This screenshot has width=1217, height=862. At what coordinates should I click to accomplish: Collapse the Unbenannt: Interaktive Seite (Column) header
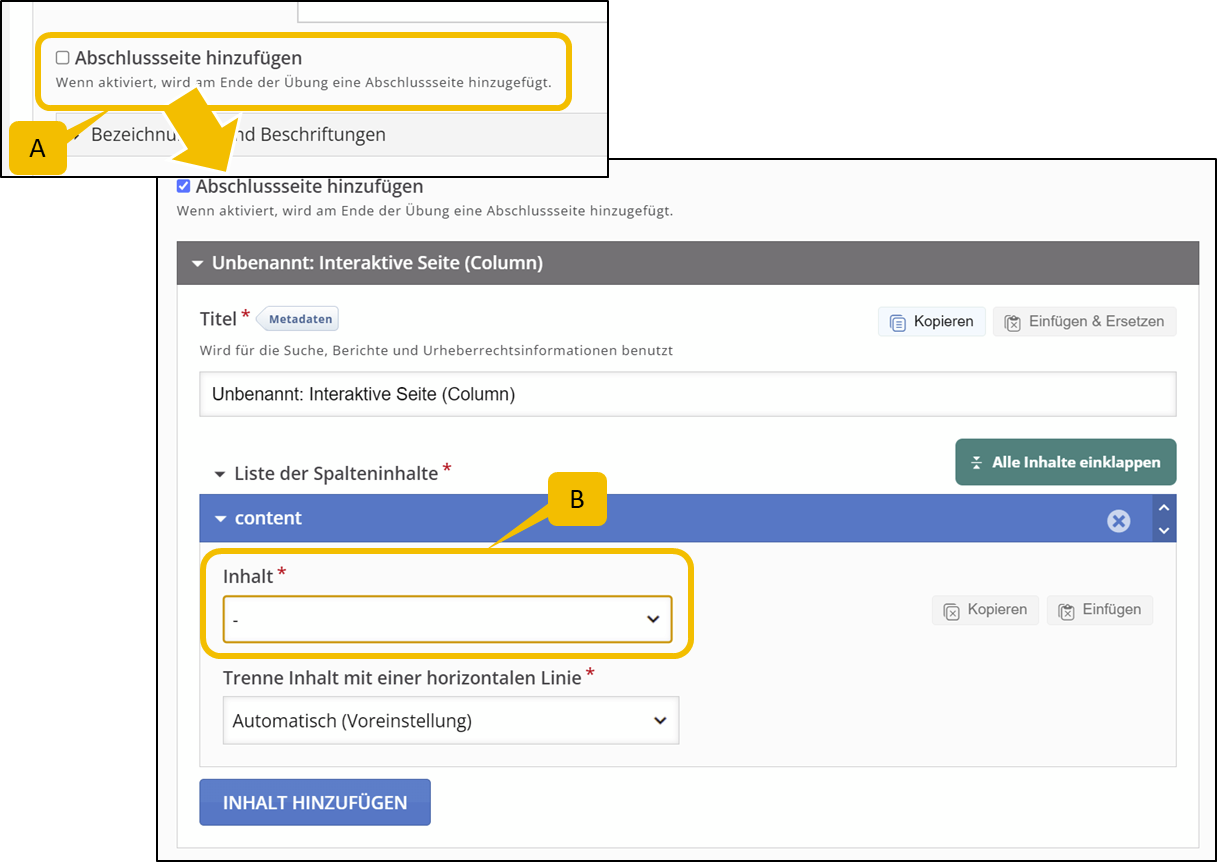[x=197, y=263]
